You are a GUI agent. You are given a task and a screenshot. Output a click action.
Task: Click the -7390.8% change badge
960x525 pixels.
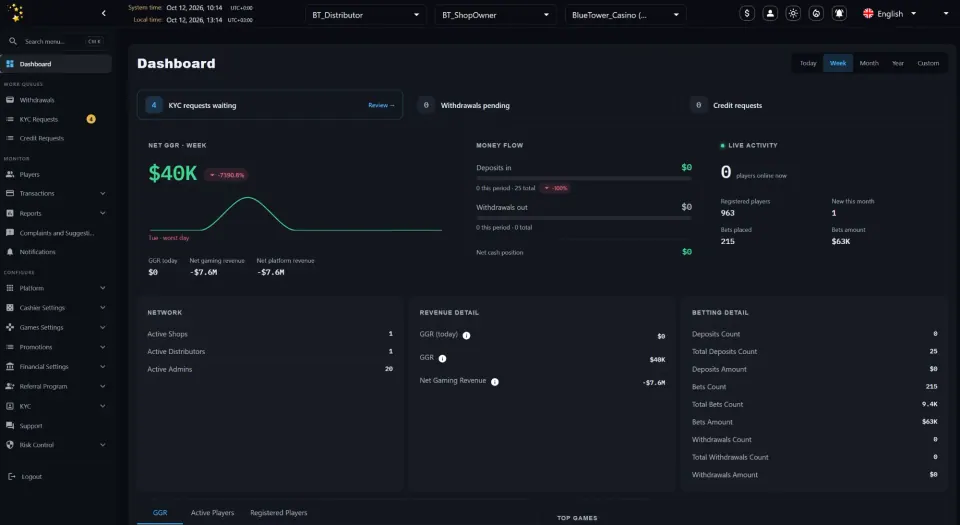[227, 175]
